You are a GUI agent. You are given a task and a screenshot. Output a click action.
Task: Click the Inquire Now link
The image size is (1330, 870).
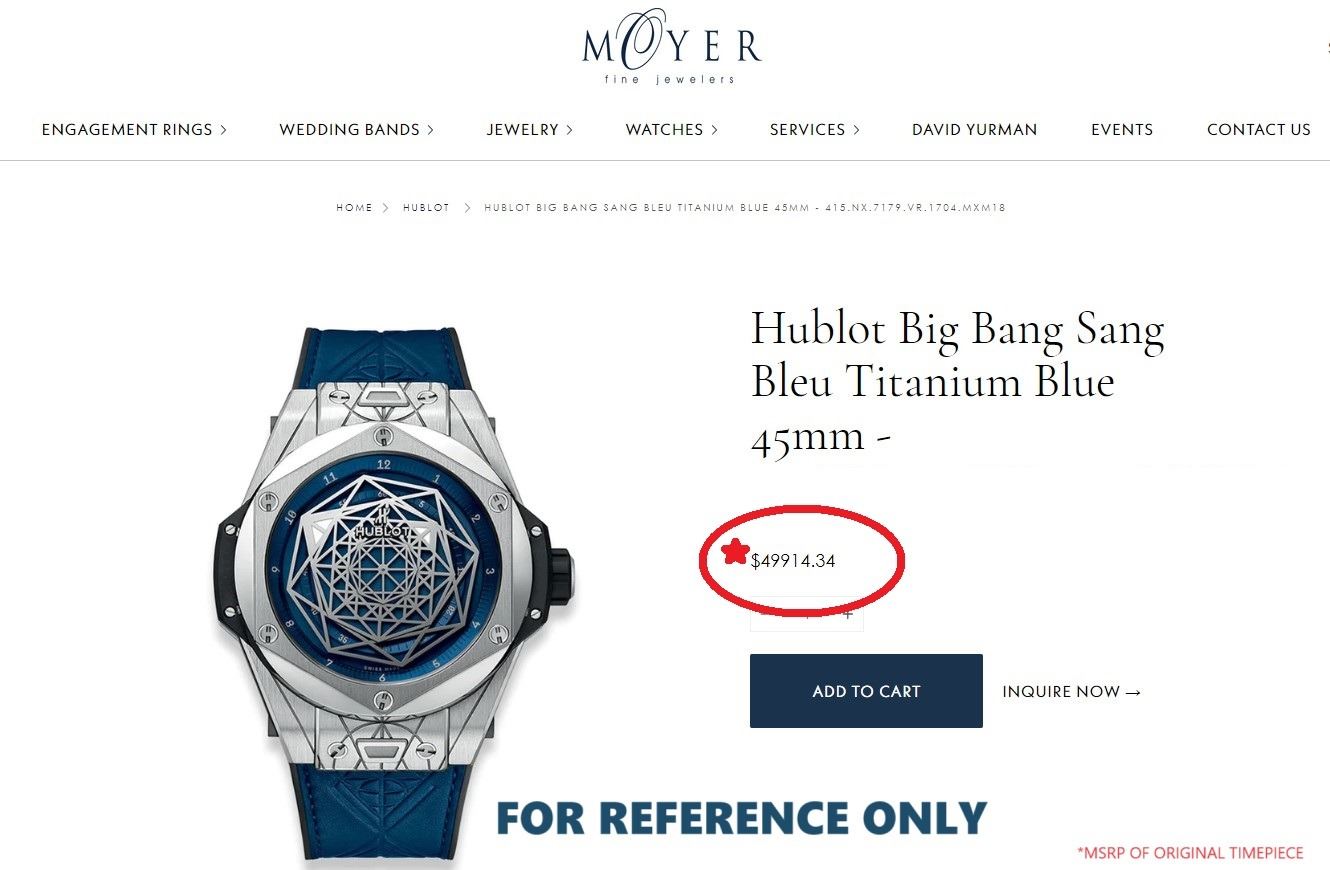[1071, 691]
